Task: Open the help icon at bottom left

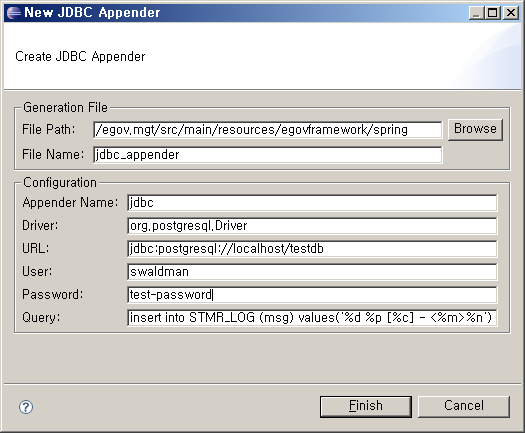Action: point(26,407)
